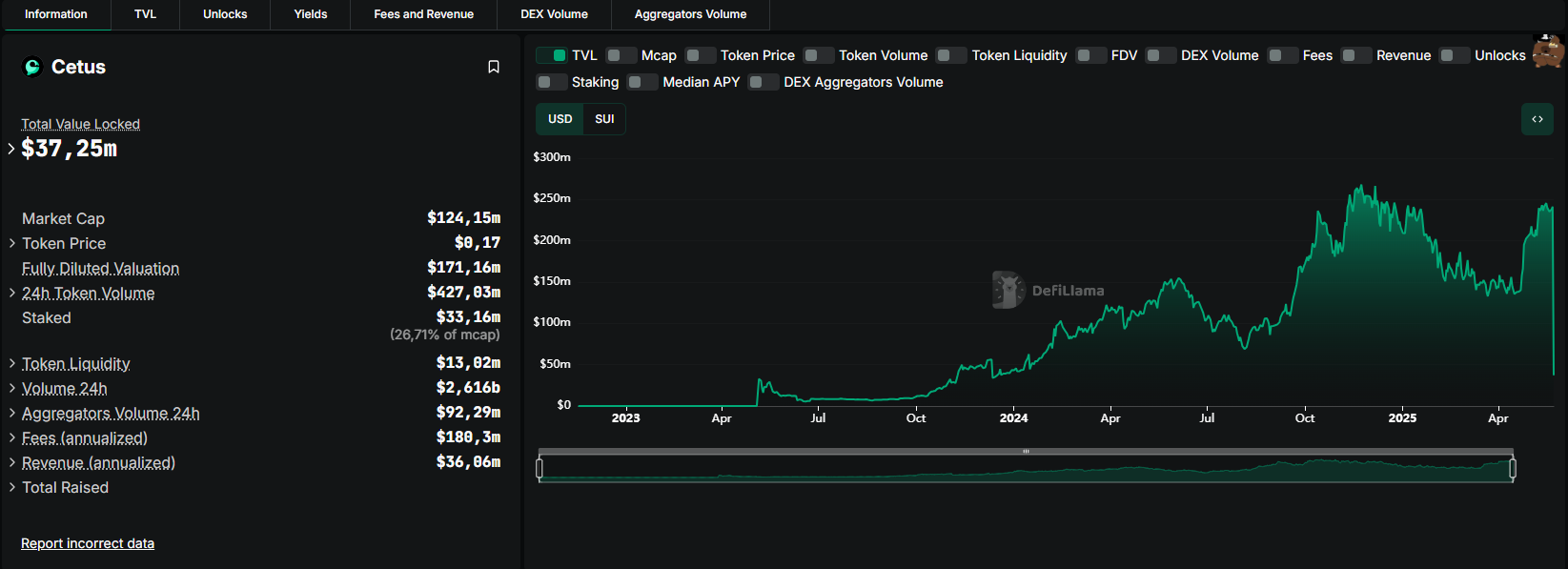The width and height of the screenshot is (1568, 569).
Task: Select USD as chart denomination
Action: tap(560, 119)
